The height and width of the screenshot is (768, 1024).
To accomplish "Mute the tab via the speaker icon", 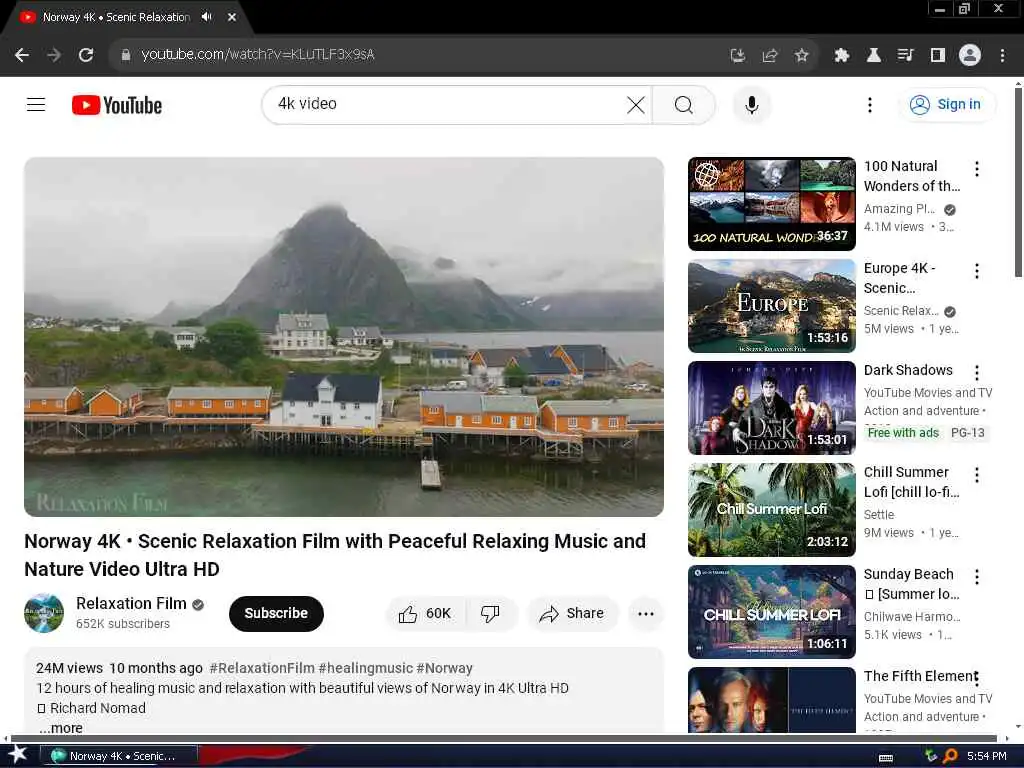I will (x=207, y=17).
